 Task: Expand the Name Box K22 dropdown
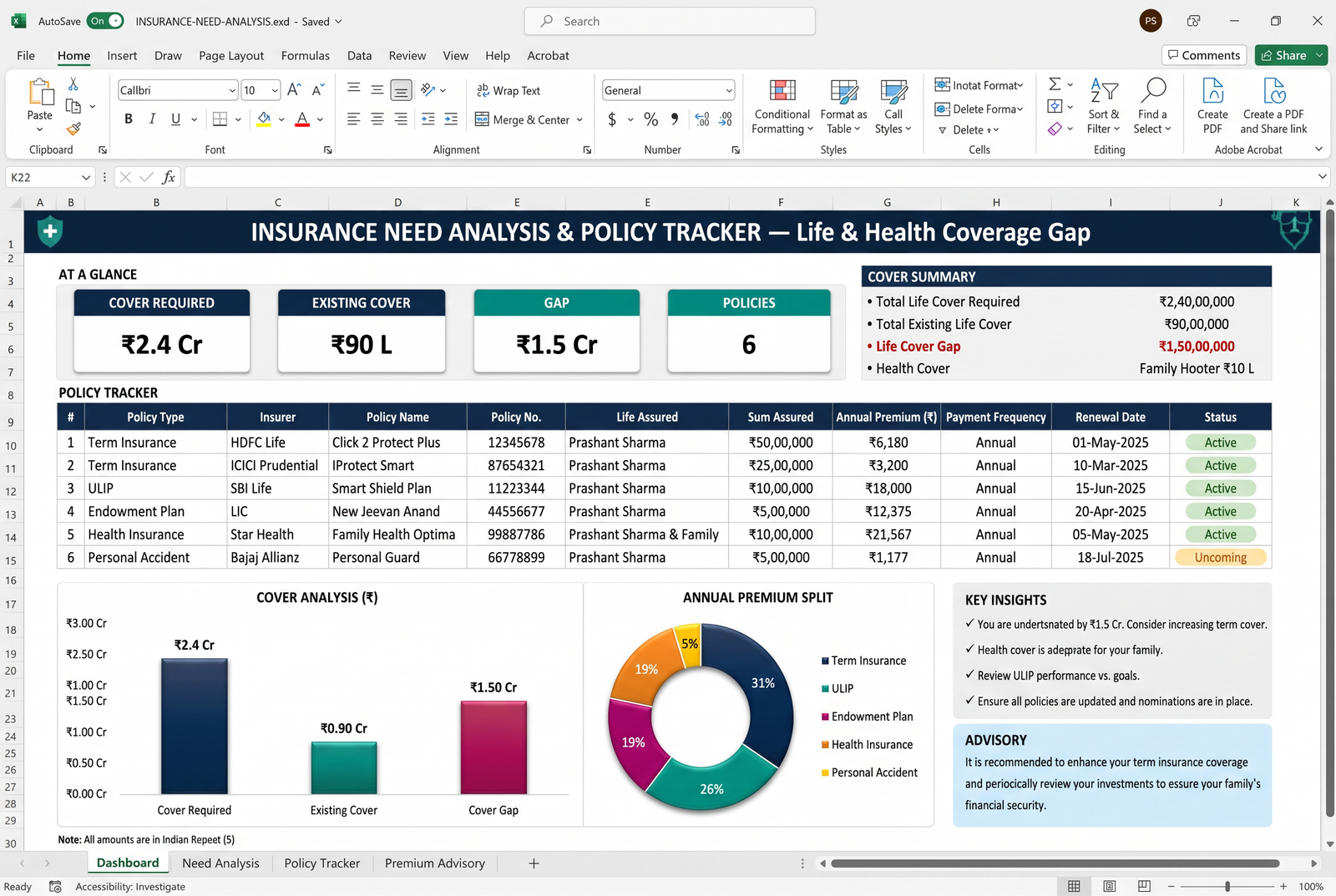click(x=85, y=177)
